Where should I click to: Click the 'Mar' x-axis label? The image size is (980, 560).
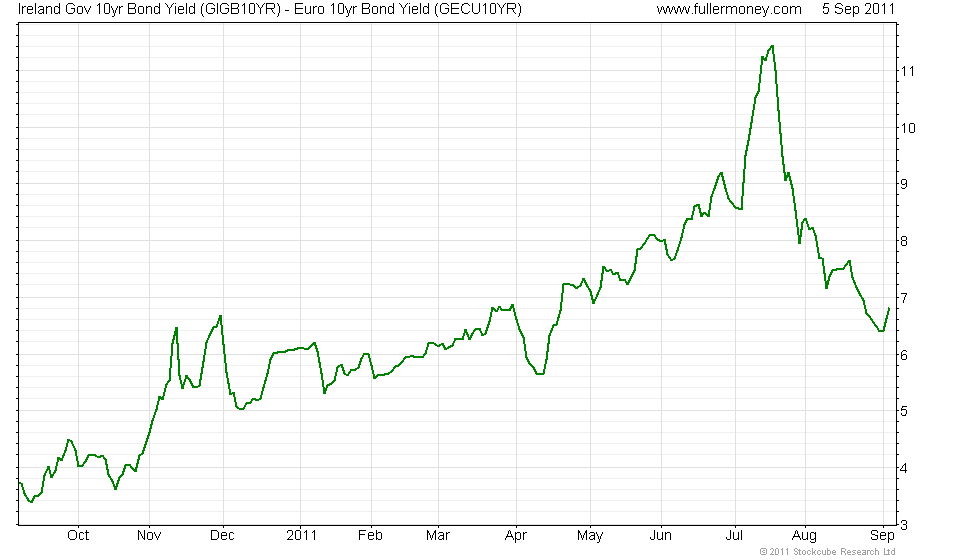click(438, 536)
